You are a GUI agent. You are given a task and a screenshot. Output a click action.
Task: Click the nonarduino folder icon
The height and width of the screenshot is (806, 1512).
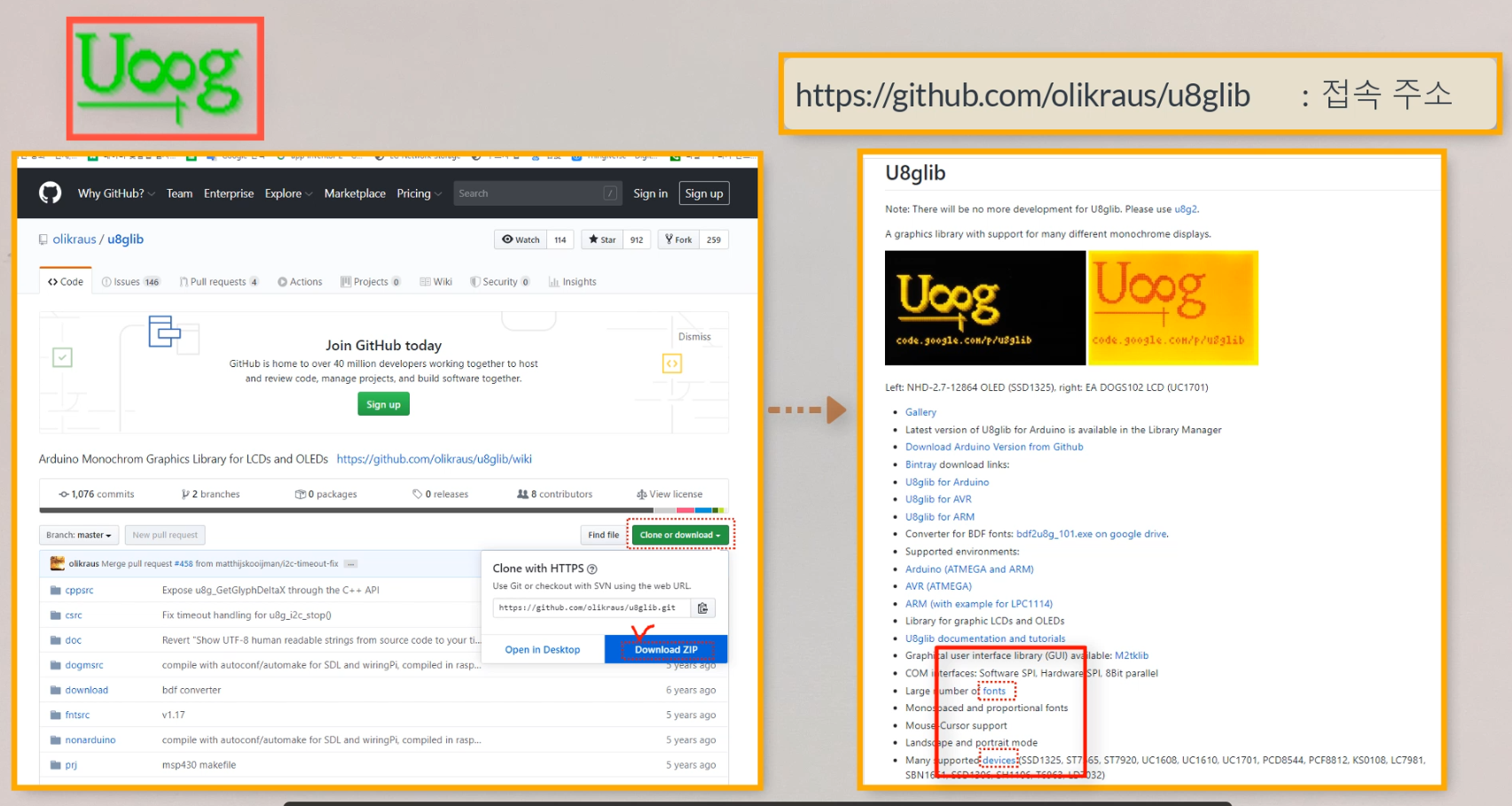[x=56, y=739]
